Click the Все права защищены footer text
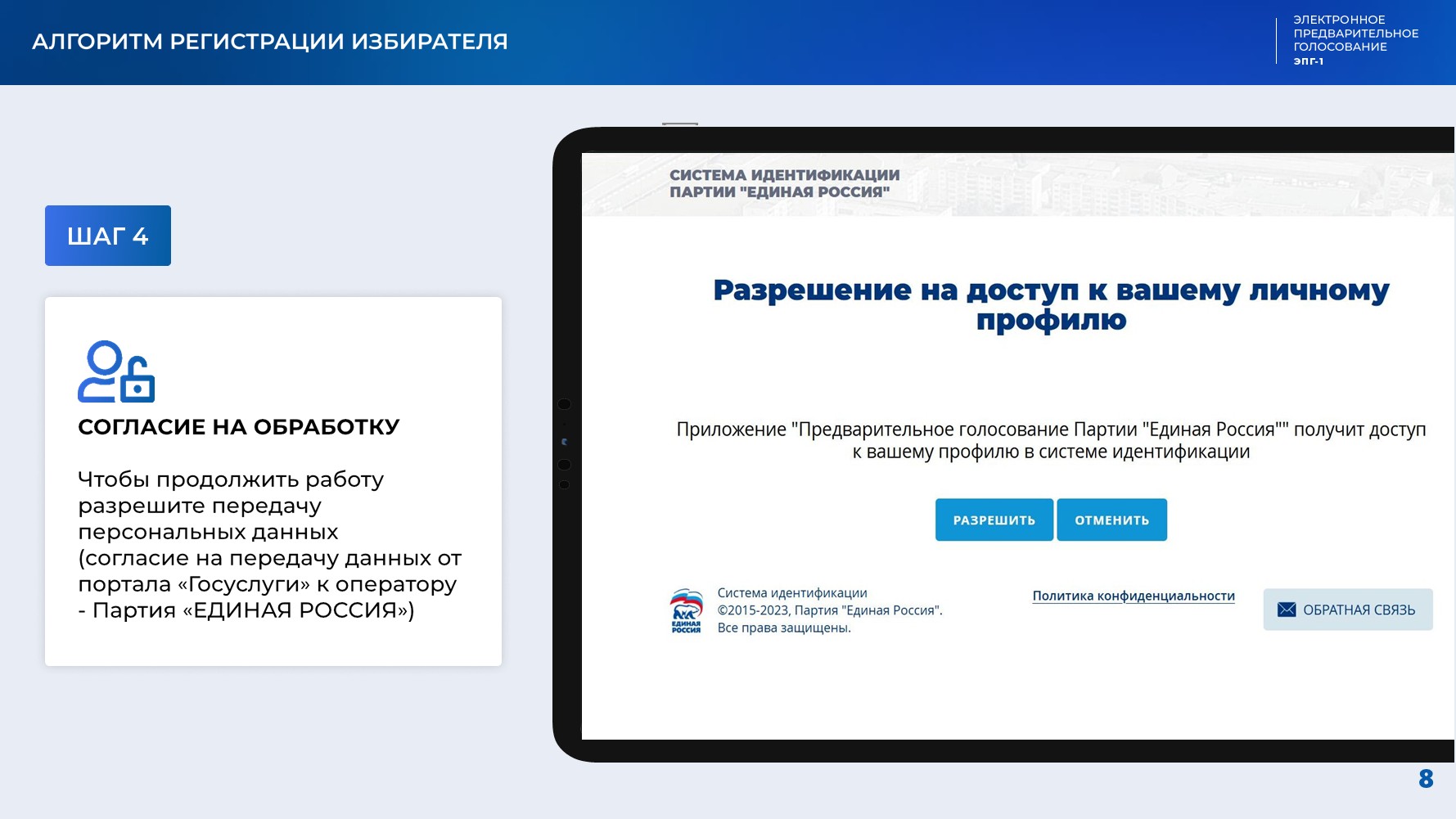 784,628
